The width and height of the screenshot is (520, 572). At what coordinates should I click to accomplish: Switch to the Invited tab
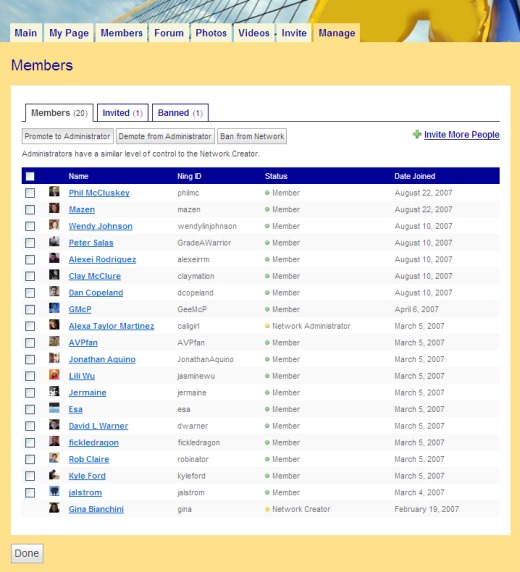(123, 113)
